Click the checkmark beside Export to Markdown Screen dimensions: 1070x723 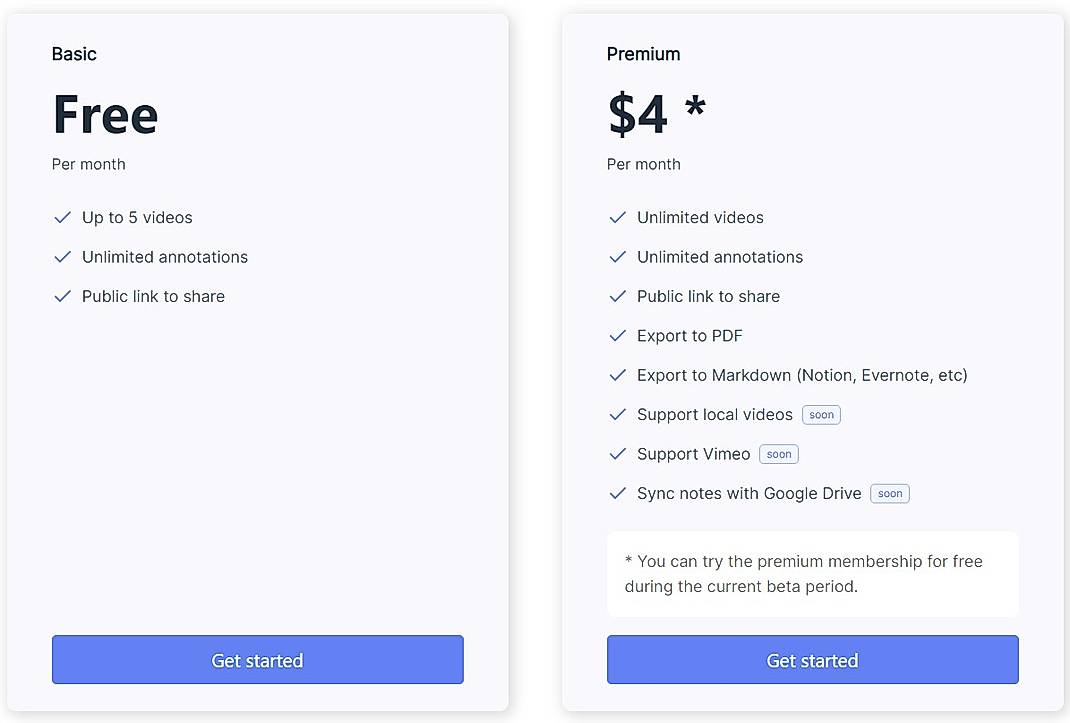tap(617, 375)
